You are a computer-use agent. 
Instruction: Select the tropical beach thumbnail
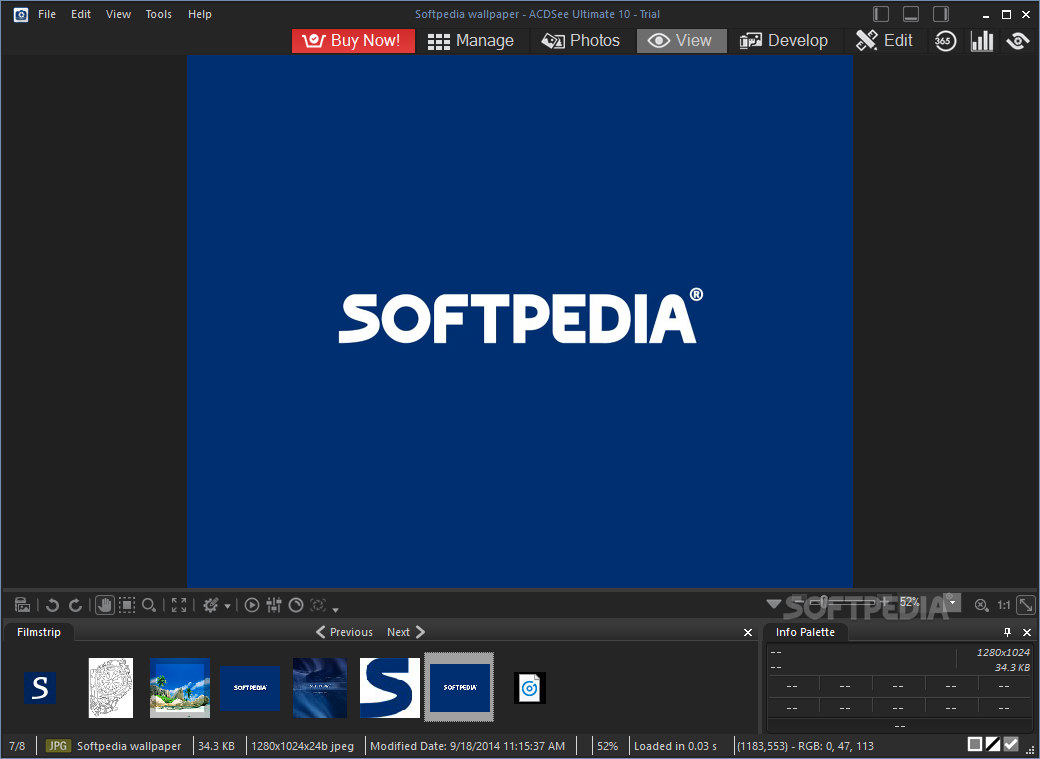[x=180, y=688]
